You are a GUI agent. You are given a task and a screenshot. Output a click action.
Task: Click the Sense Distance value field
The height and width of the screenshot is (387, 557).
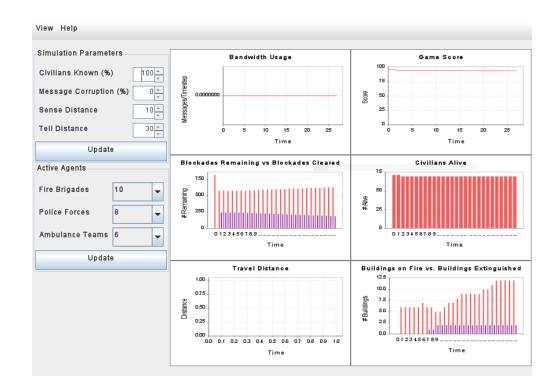point(144,112)
